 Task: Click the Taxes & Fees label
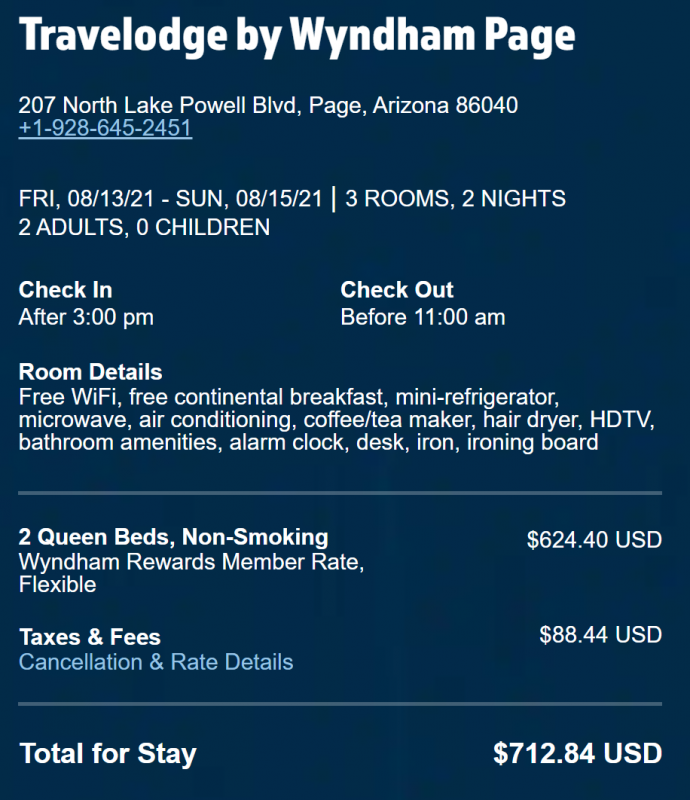(x=89, y=637)
